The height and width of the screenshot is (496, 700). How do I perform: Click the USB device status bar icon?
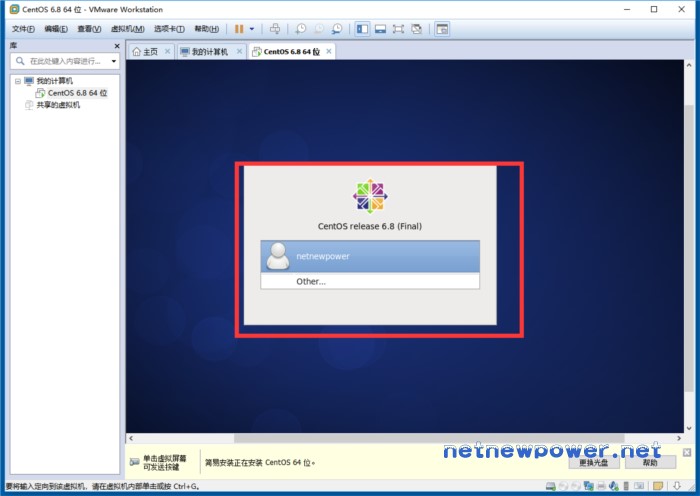pyautogui.click(x=626, y=486)
